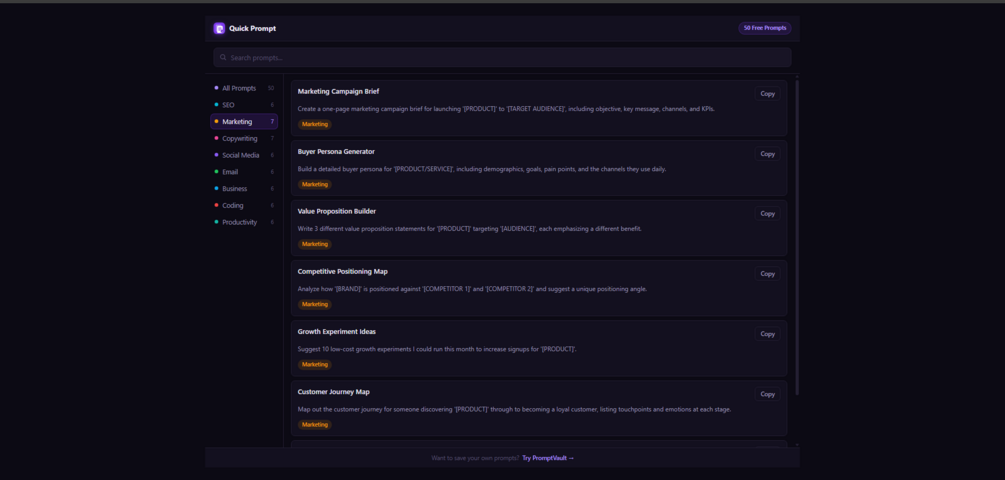1005x480 pixels.
Task: Open the Try PromptVault link
Action: 548,458
